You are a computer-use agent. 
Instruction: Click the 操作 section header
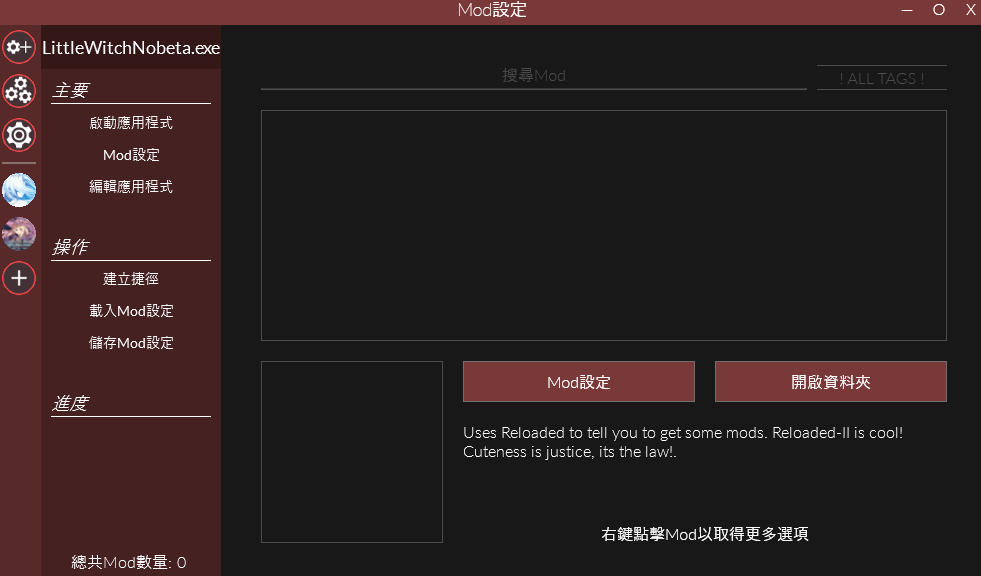click(x=71, y=247)
